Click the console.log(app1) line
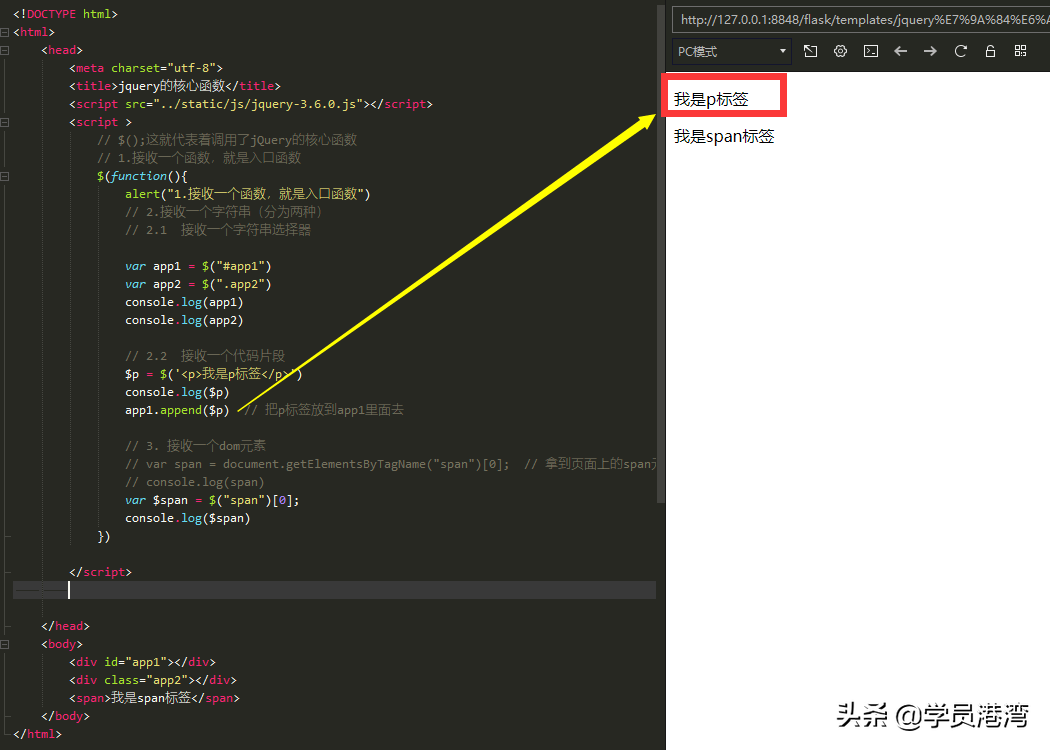The image size is (1050, 750). (x=184, y=303)
